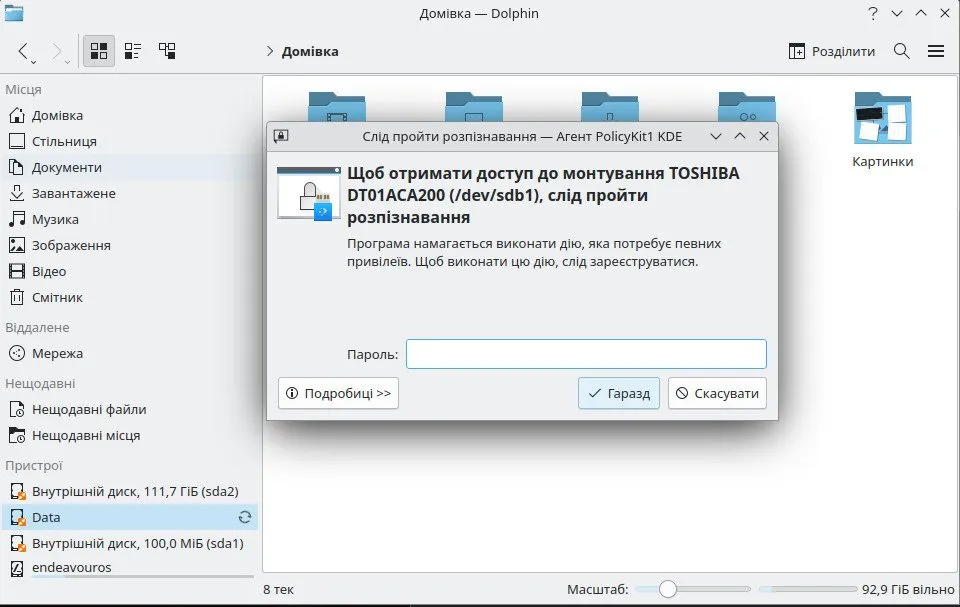
Task: Maximize the PolicyKit dialog
Action: tap(740, 136)
